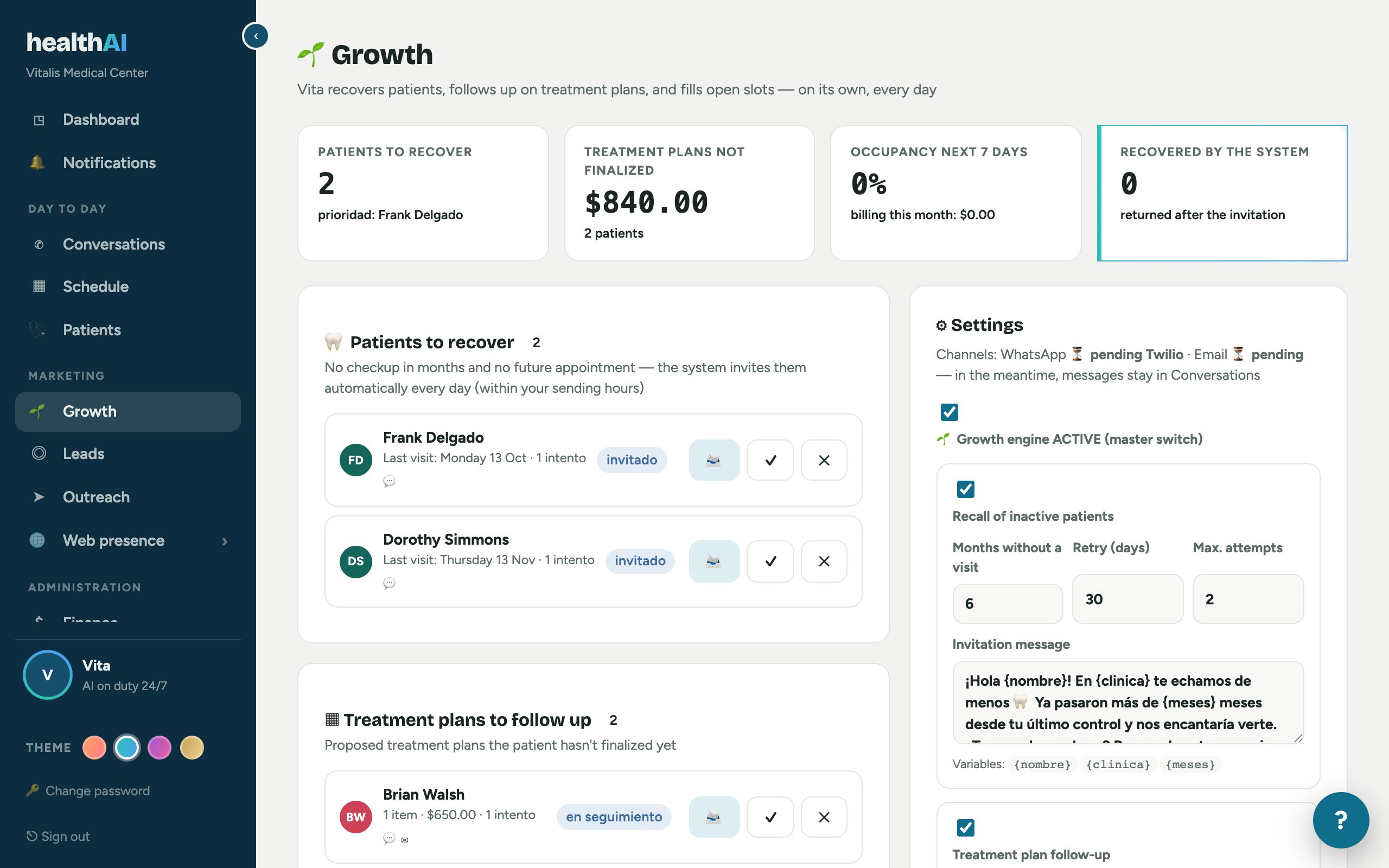Open Leads in the Marketing section

coord(128,454)
